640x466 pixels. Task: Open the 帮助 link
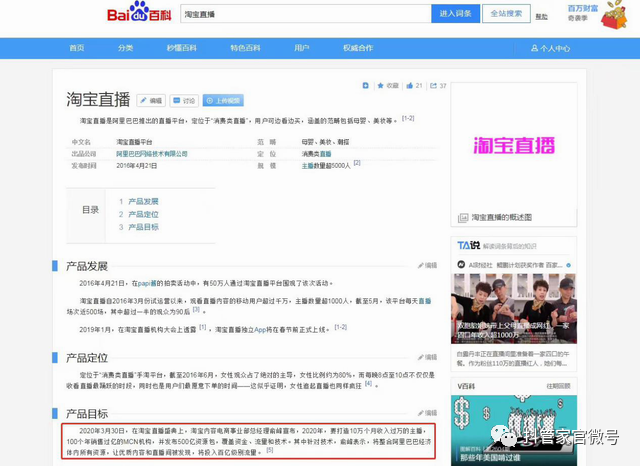[x=542, y=17]
